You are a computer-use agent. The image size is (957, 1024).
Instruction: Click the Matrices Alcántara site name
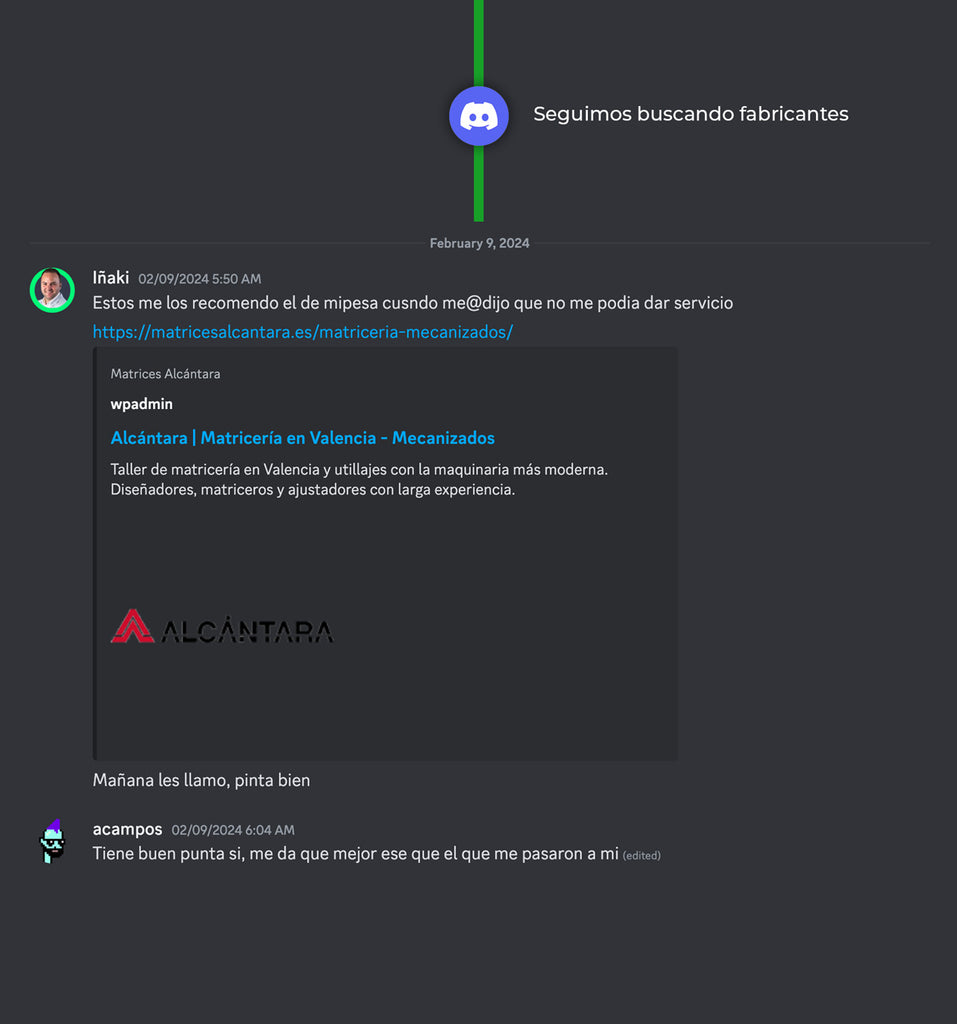pos(165,374)
